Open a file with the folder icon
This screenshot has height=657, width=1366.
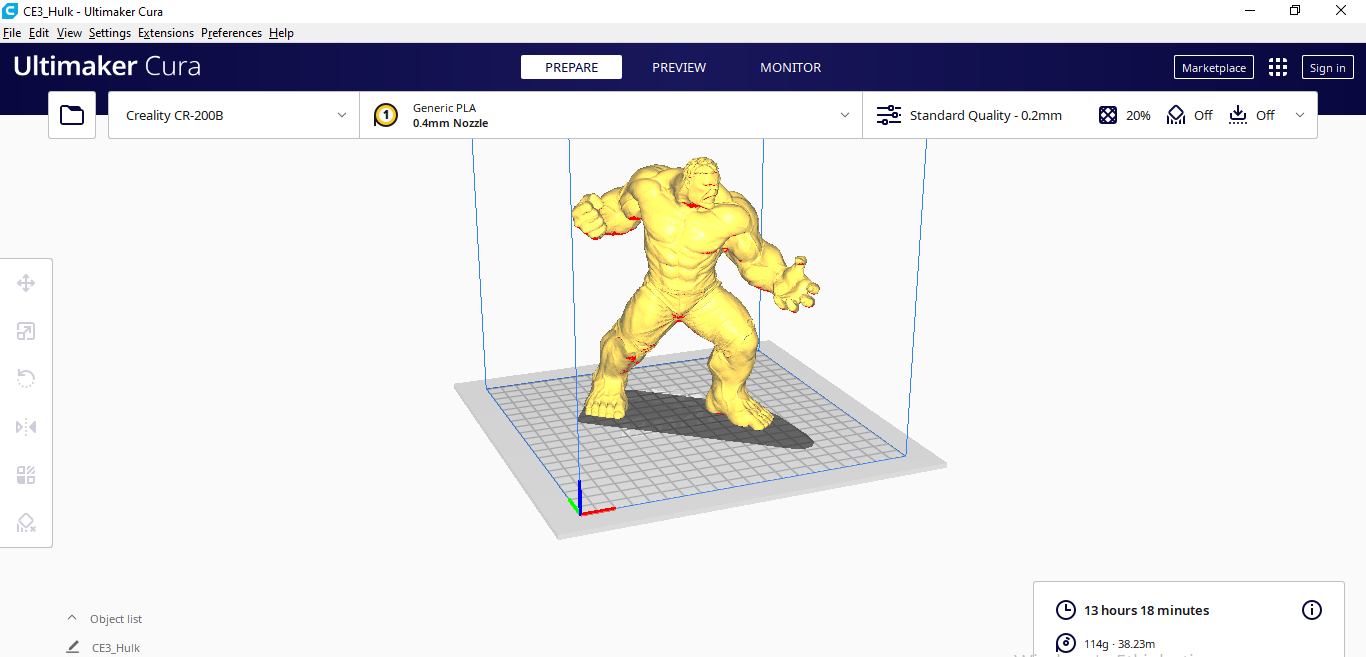(71, 114)
